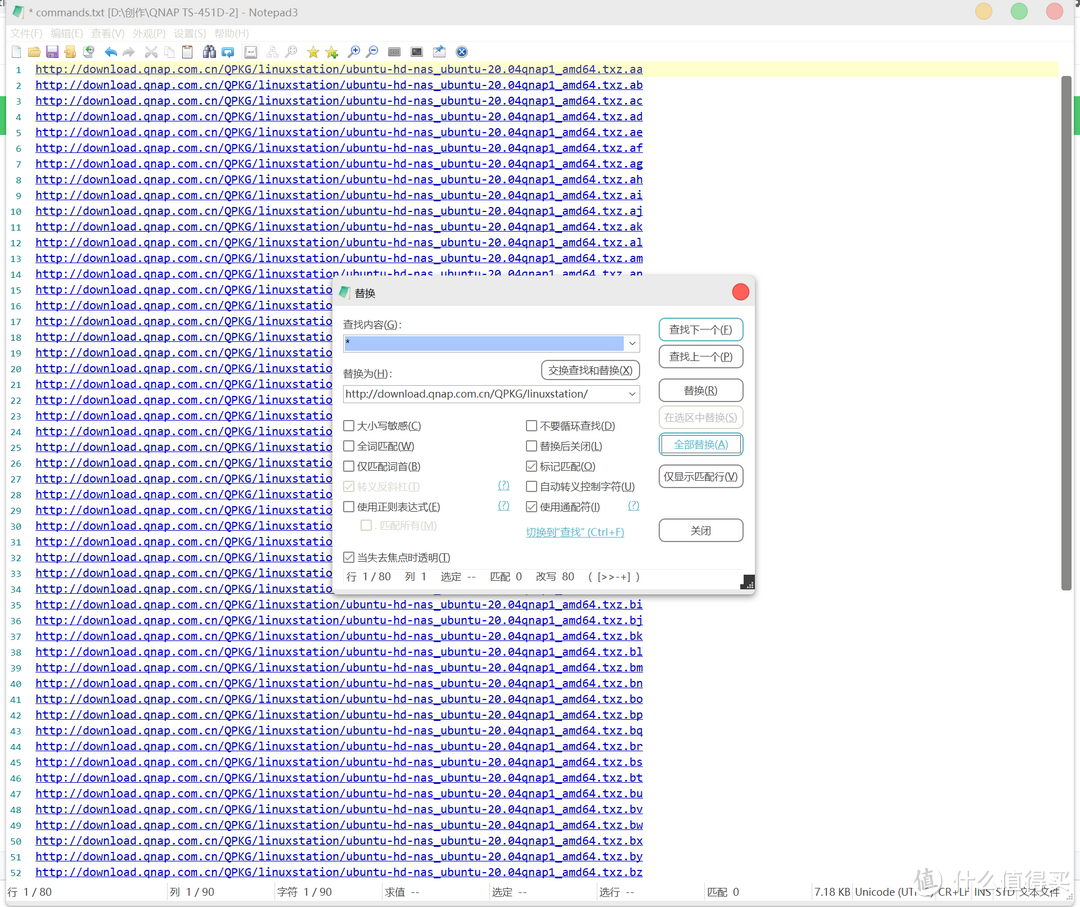This screenshot has height=907, width=1080.
Task: Close the Replace dialog with the red button
Action: point(740,292)
